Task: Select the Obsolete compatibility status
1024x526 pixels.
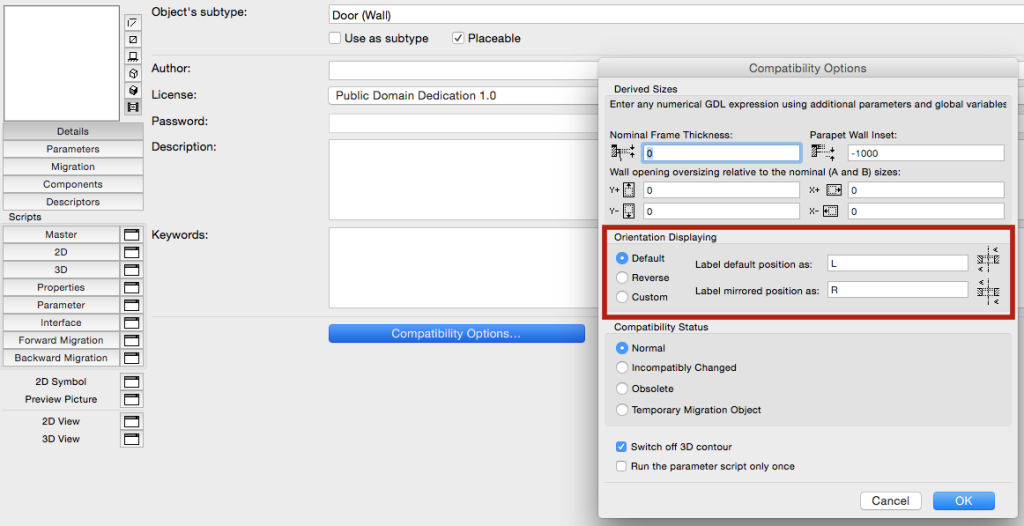Action: [x=622, y=388]
